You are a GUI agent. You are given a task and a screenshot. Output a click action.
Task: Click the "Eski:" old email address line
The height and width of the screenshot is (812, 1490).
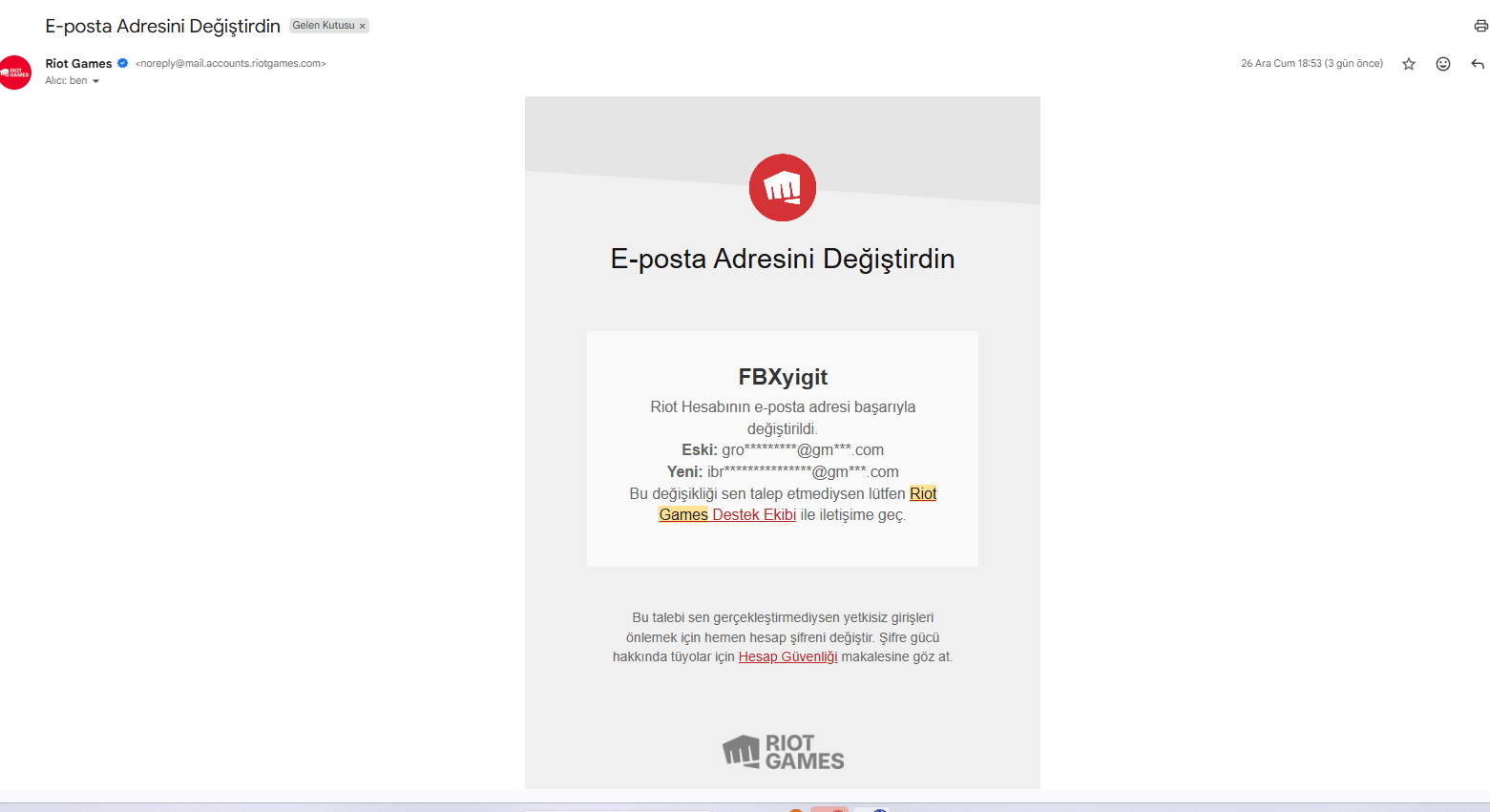783,450
